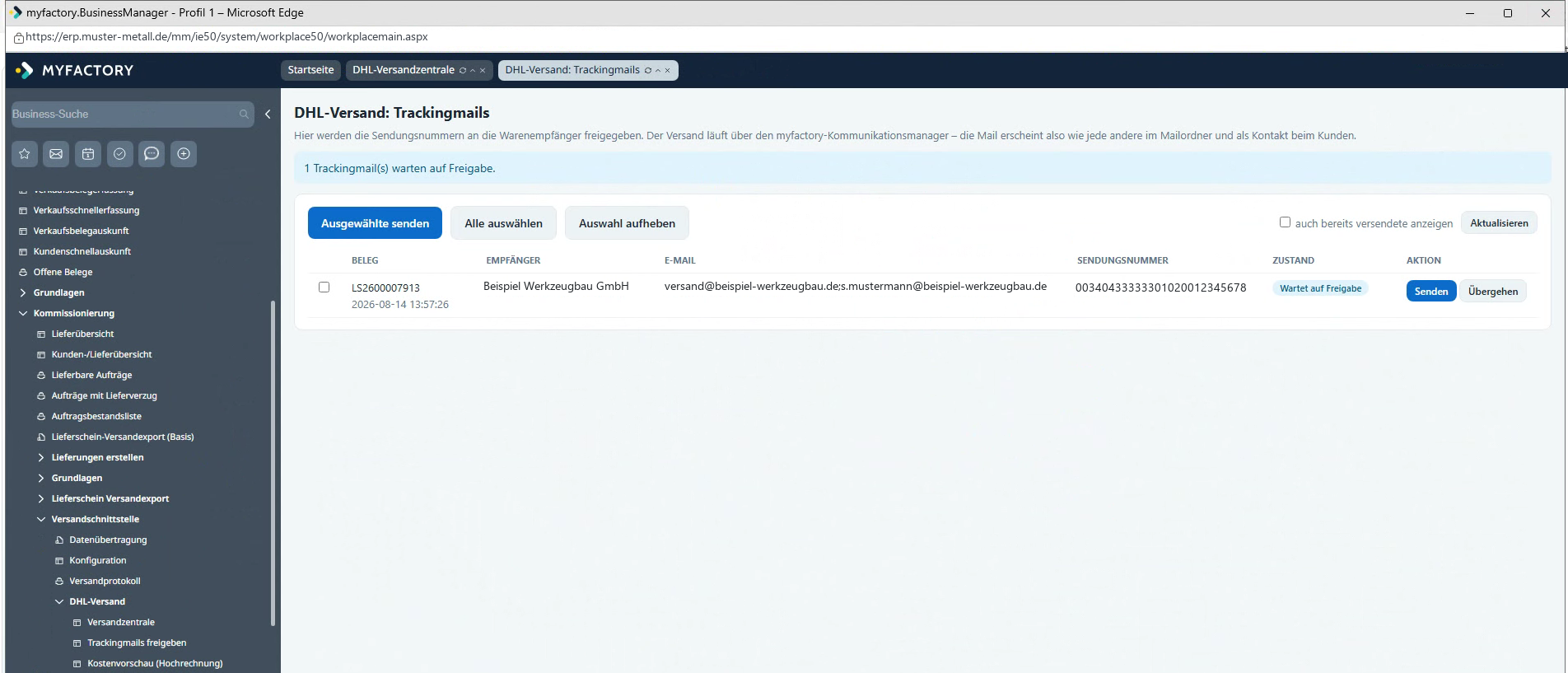Open Lieferschein-Versandexport (Basis)
Screen dimensions: 1568x673
(x=123, y=437)
